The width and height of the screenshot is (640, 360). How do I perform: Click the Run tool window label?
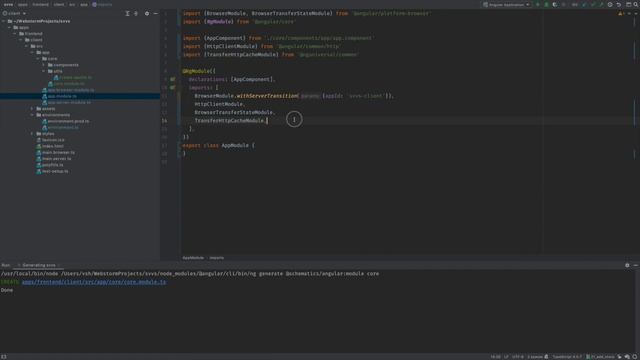tap(6, 265)
